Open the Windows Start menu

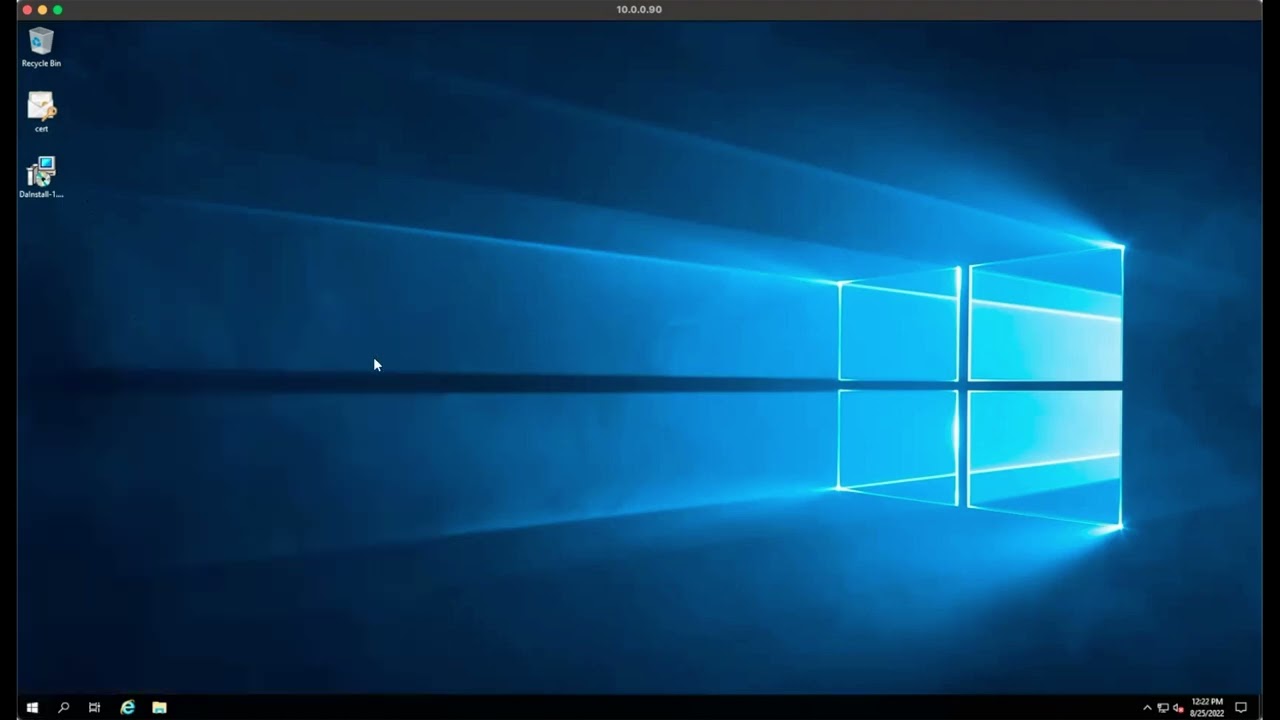click(x=32, y=707)
